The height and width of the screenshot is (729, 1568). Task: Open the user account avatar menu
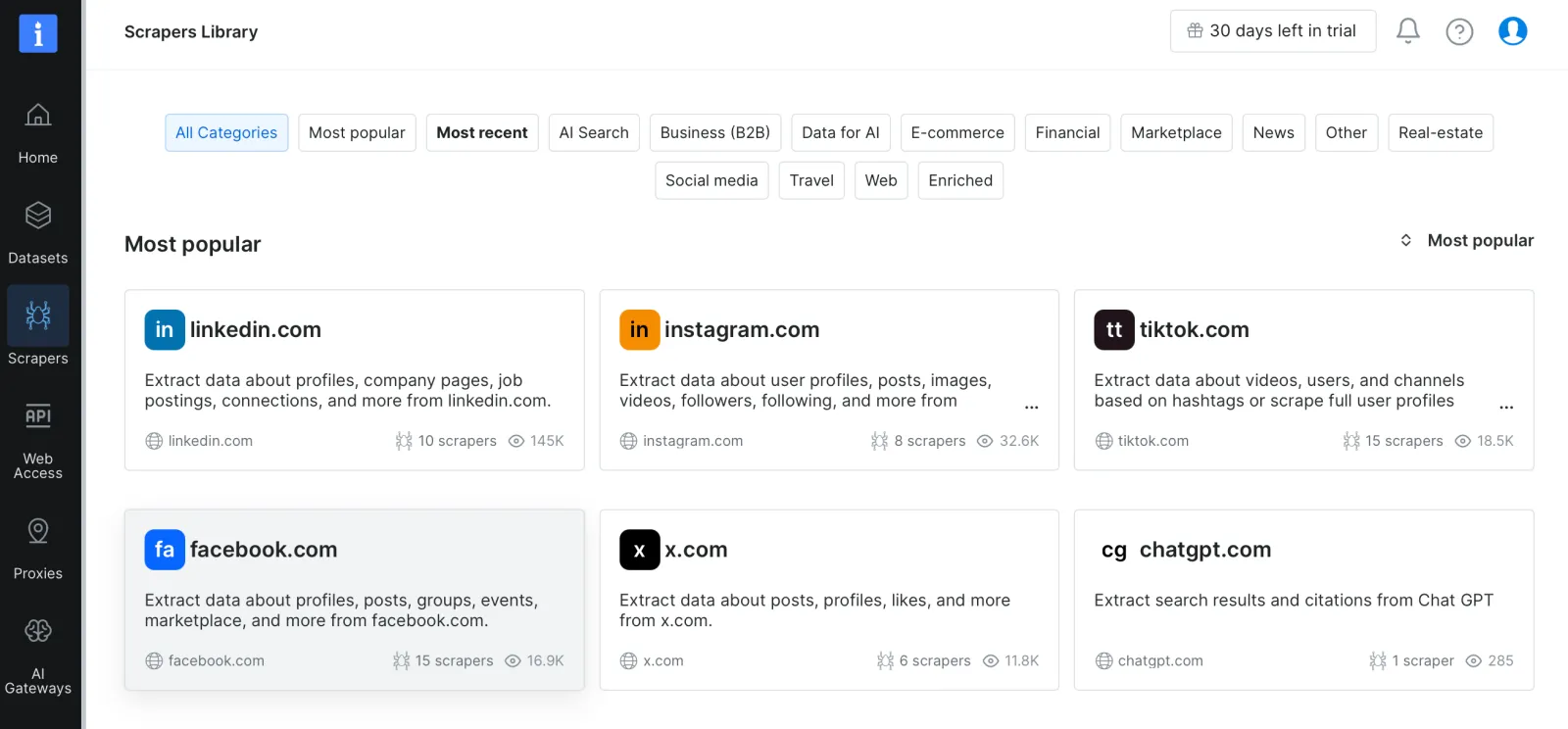click(x=1512, y=31)
